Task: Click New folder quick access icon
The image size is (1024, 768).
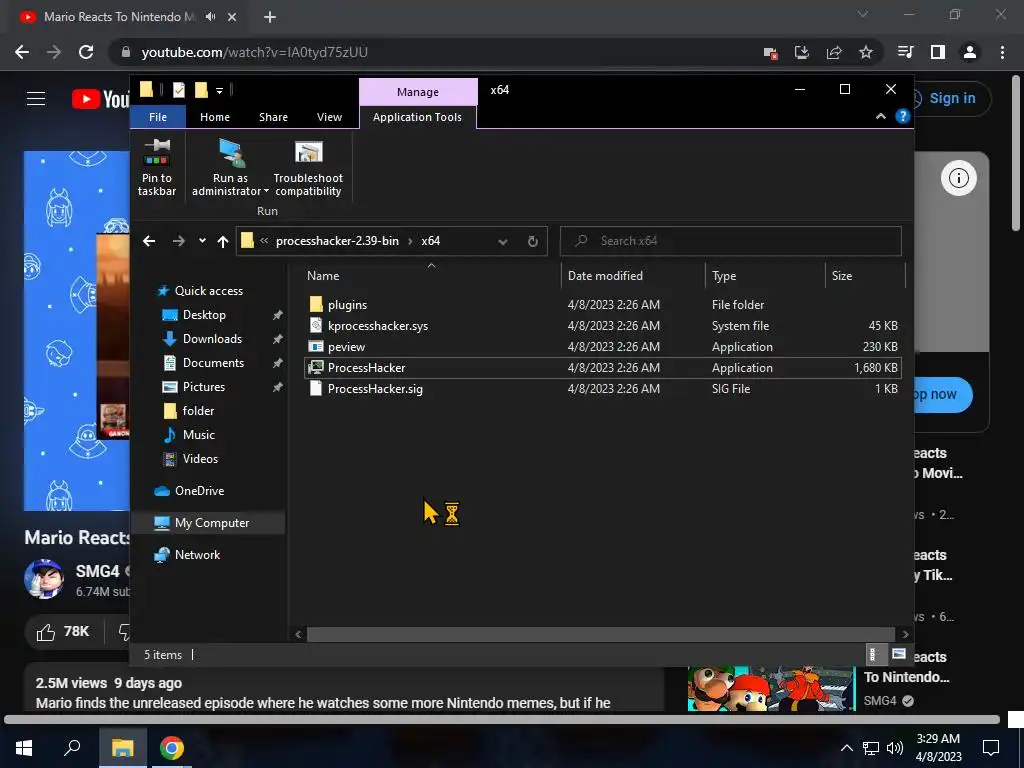Action: [201, 89]
